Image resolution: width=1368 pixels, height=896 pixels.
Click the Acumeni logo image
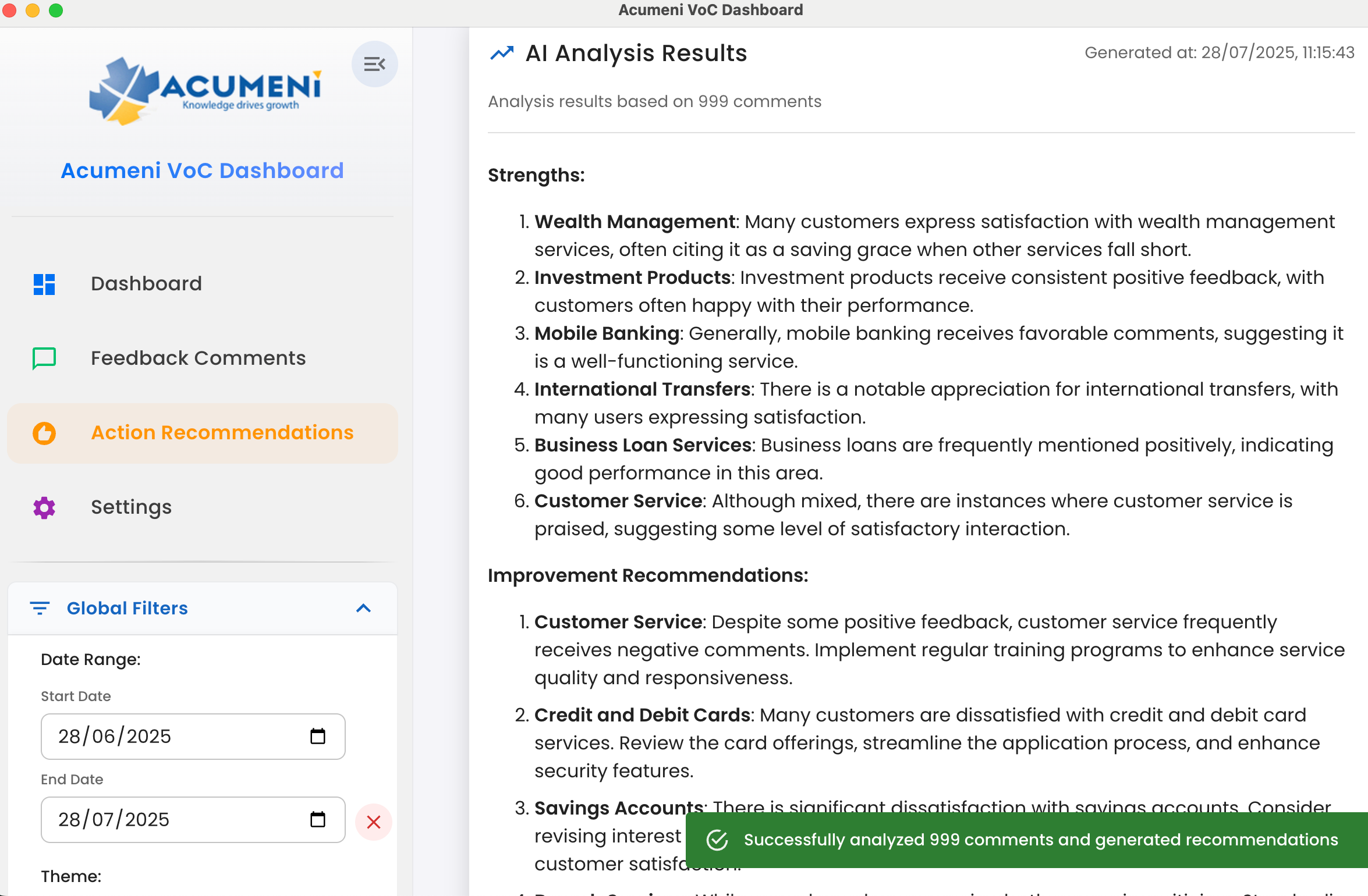(x=205, y=91)
